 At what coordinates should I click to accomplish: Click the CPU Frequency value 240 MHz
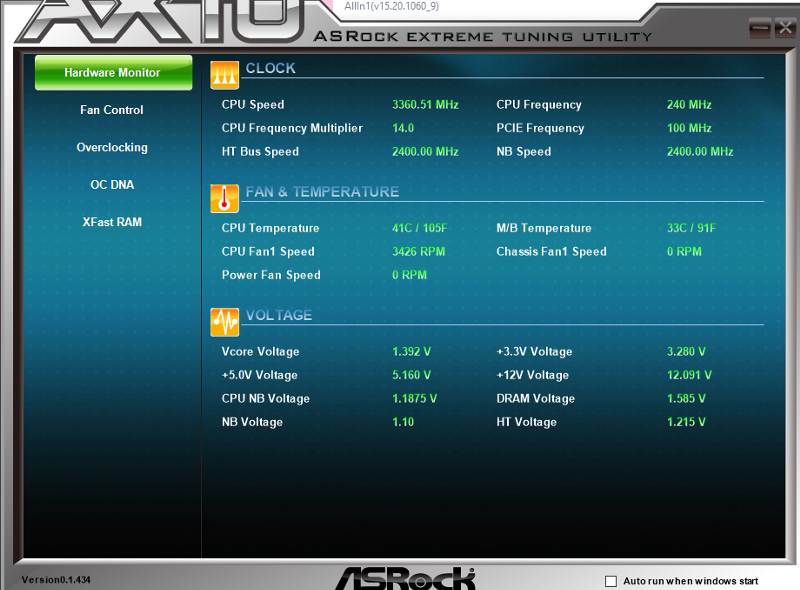[x=689, y=105]
